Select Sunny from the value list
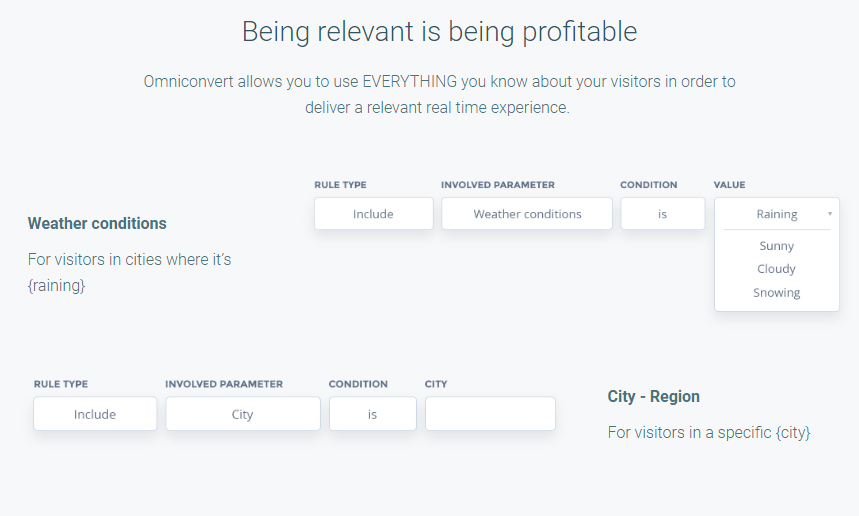The height and width of the screenshot is (516, 859). (x=776, y=246)
